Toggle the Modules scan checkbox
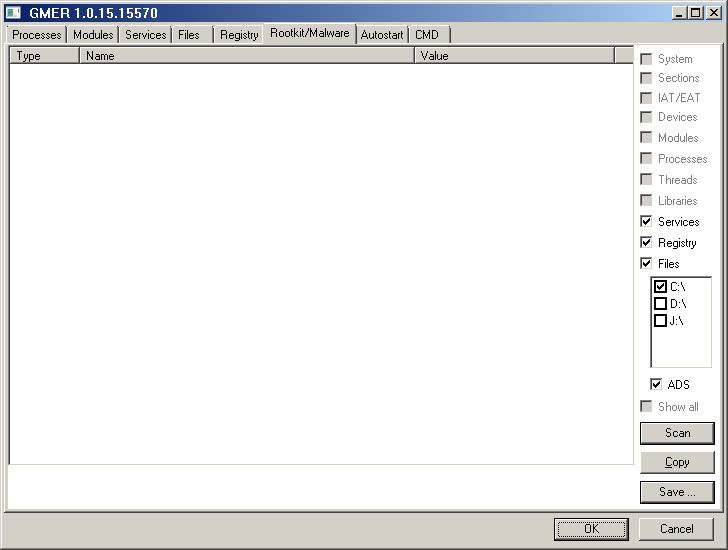The width and height of the screenshot is (728, 550). click(x=646, y=137)
